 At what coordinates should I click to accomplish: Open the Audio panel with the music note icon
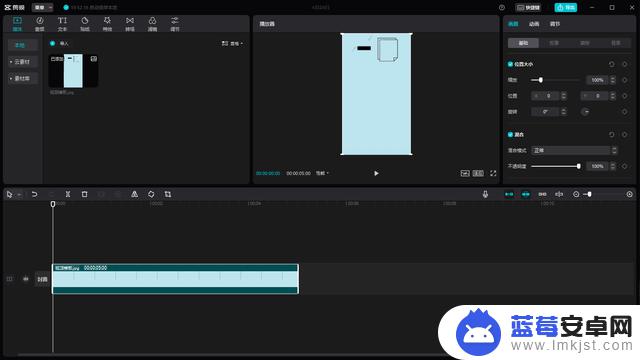[x=40, y=24]
